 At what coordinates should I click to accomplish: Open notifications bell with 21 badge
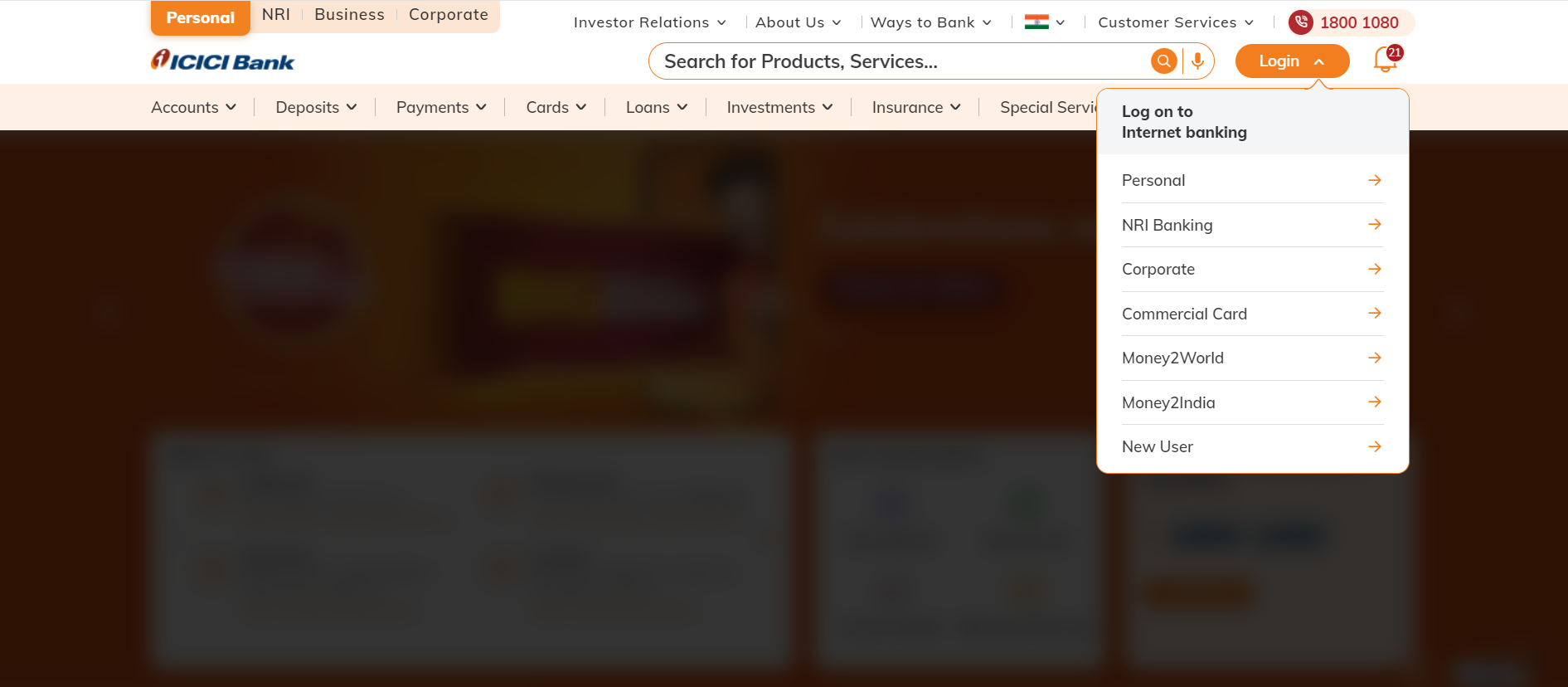1386,59
